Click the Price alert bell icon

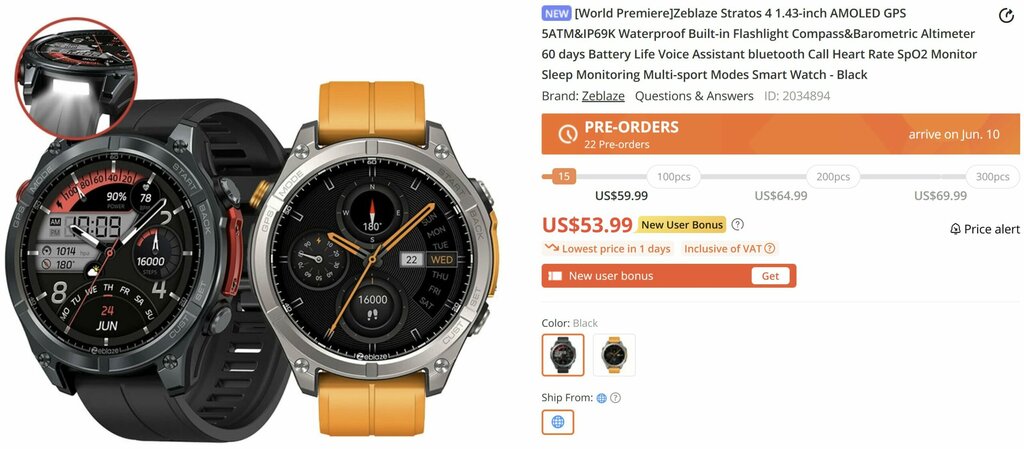point(955,229)
